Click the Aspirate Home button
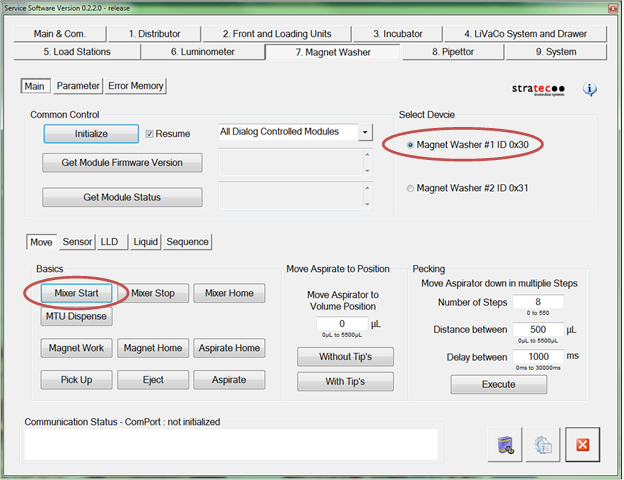624x480 pixels. click(229, 348)
